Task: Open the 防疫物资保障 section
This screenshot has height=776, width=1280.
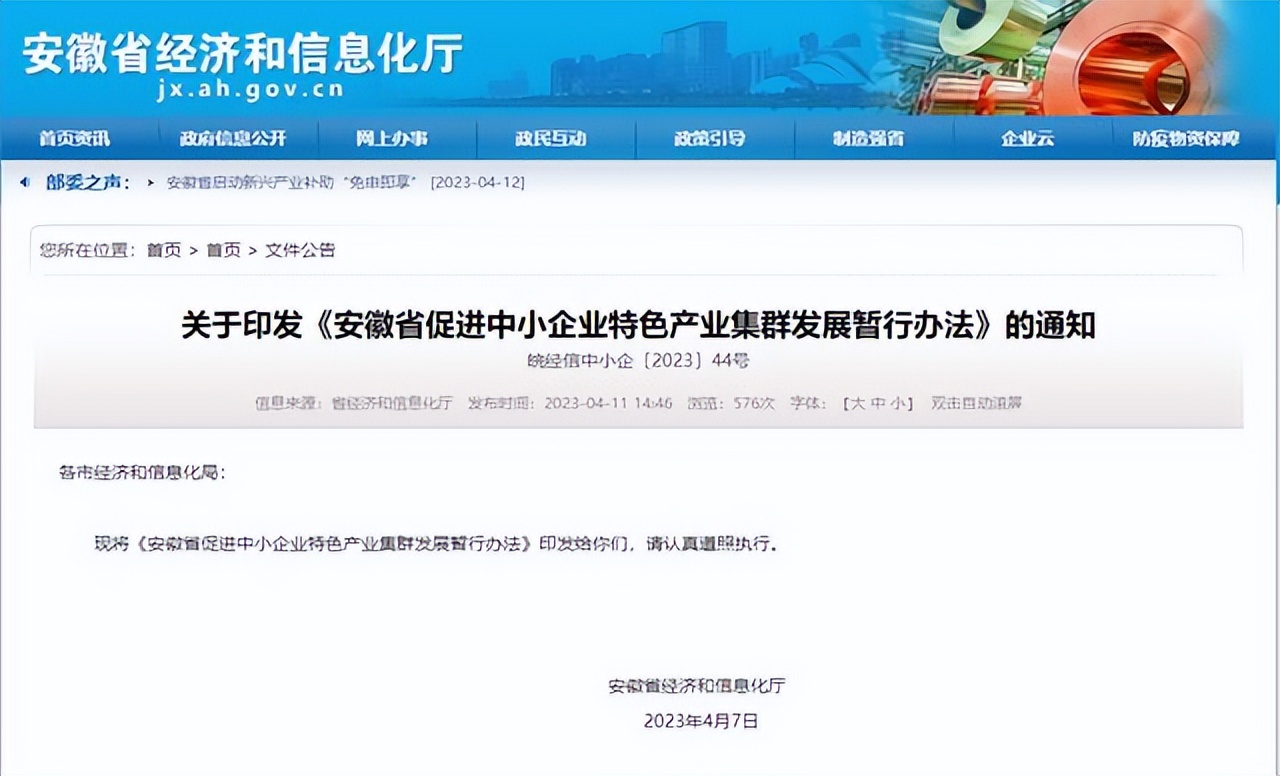Action: click(1185, 139)
